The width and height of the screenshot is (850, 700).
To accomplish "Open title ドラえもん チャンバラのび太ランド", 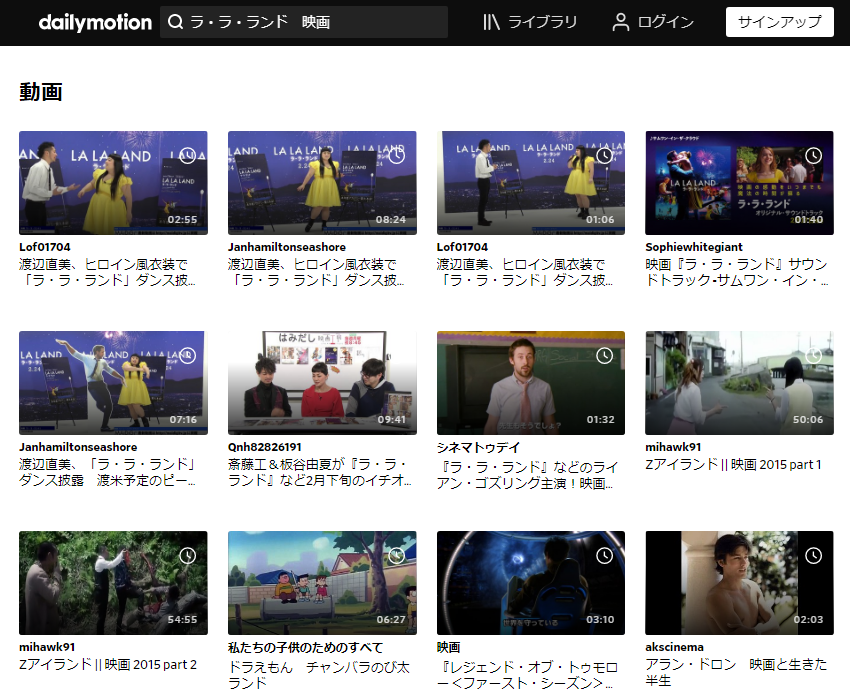I will 319,675.
